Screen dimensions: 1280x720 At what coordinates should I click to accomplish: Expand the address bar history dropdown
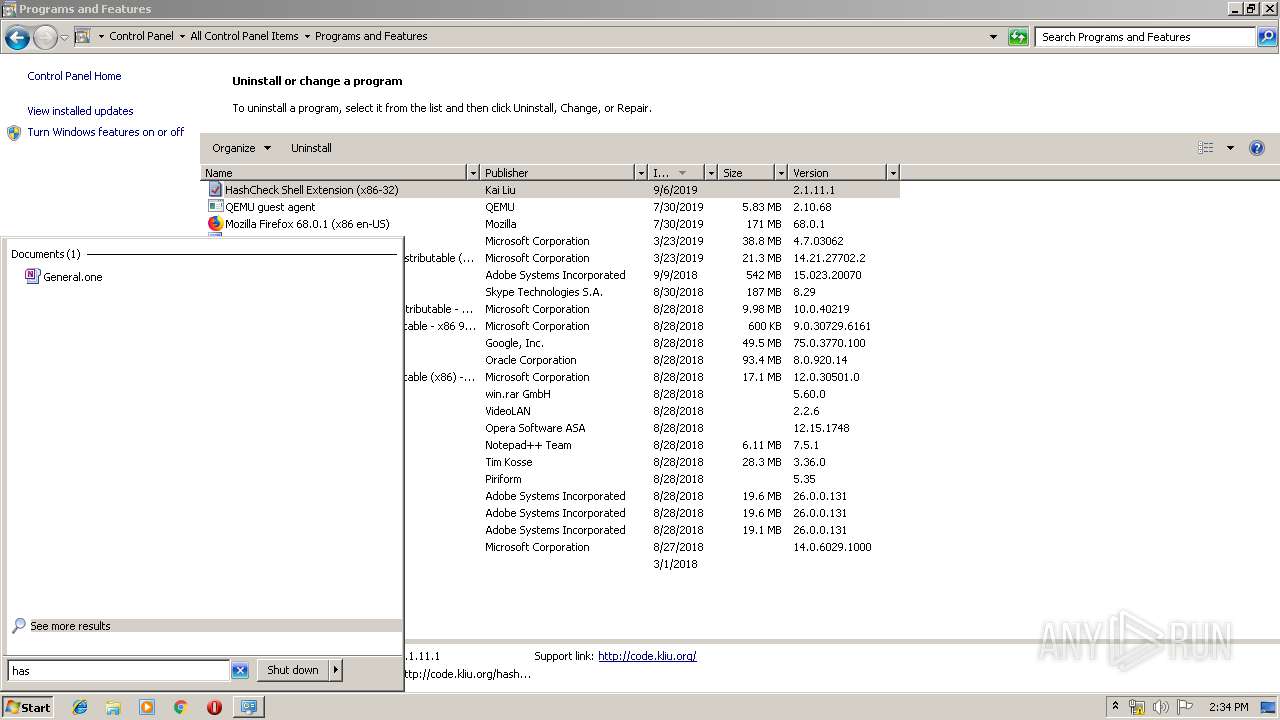click(993, 37)
